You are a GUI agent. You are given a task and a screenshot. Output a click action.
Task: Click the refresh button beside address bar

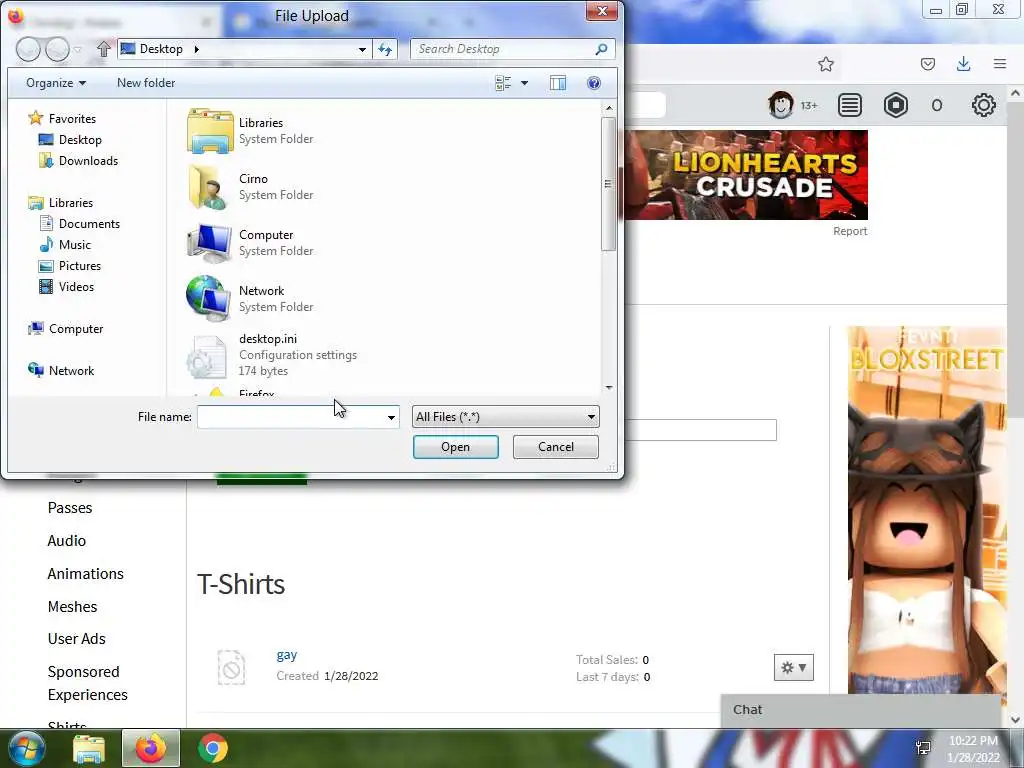[385, 49]
